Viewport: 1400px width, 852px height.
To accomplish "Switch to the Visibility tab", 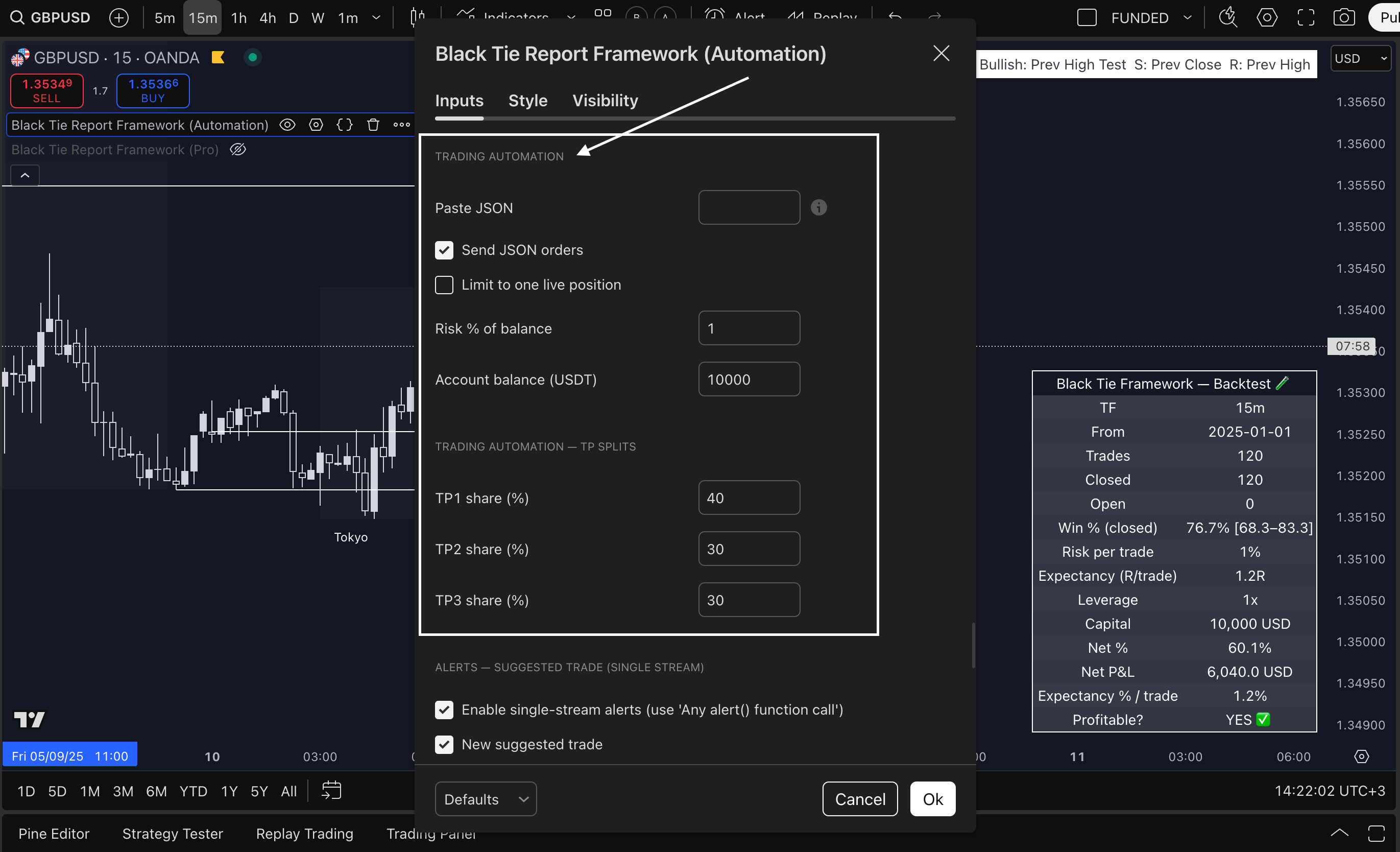I will coord(605,101).
